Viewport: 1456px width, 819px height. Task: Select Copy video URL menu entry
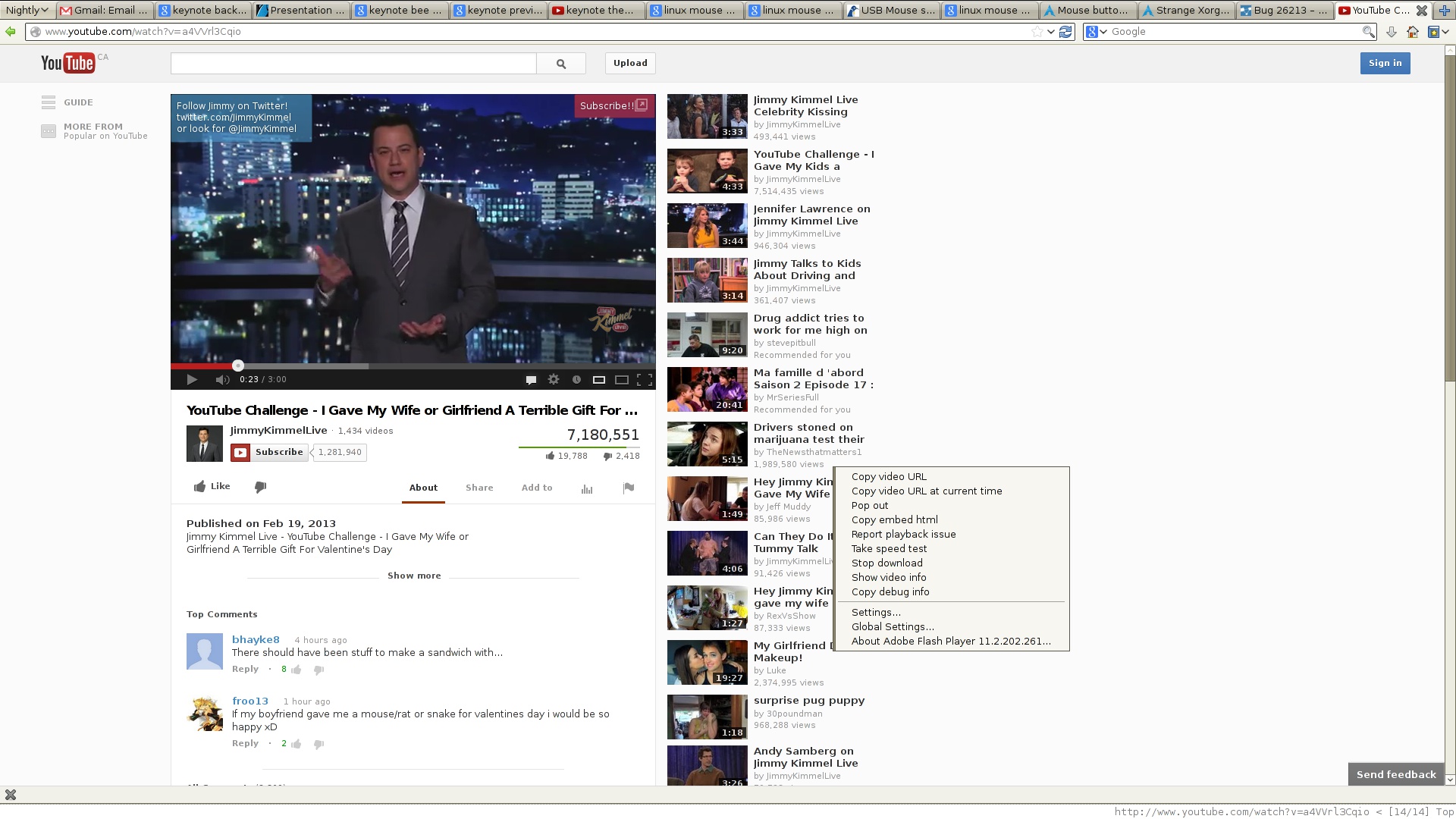coord(889,477)
